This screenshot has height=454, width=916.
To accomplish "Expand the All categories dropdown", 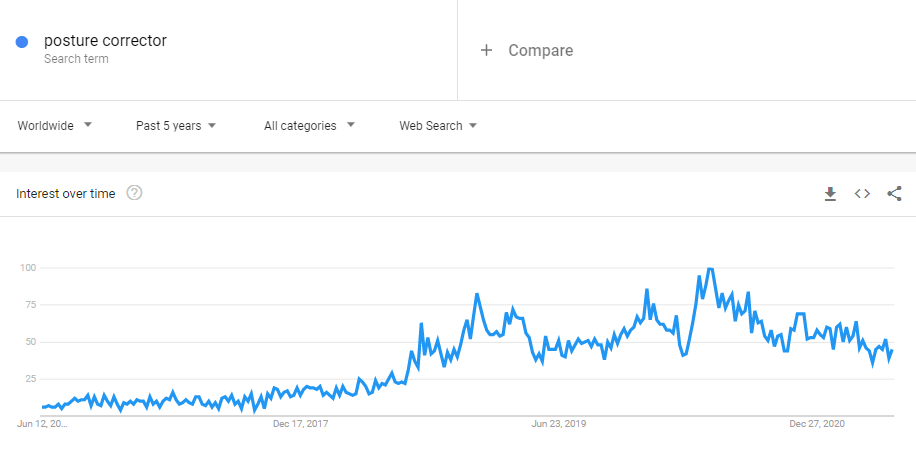I will [x=309, y=126].
